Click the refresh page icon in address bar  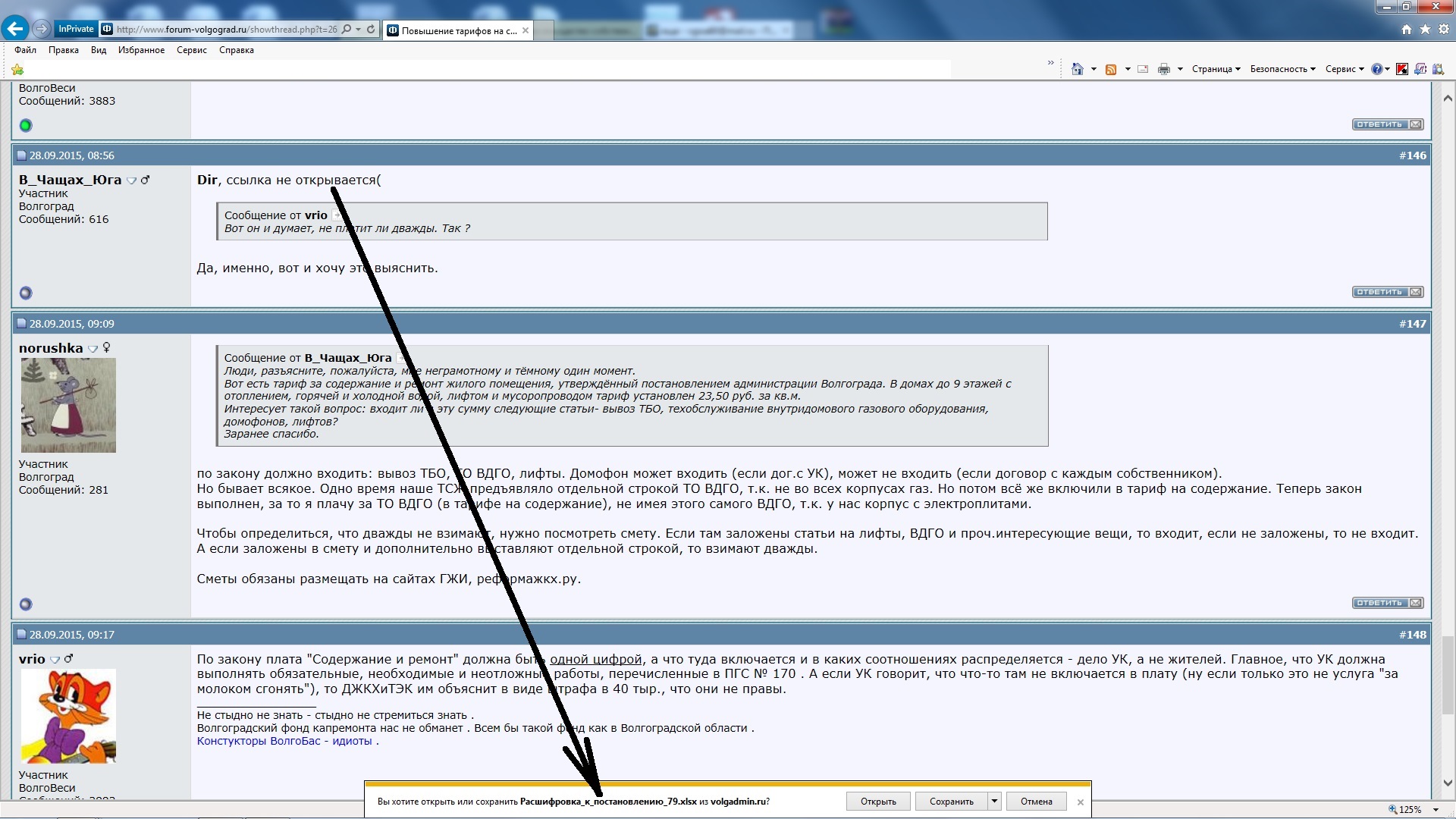point(371,30)
